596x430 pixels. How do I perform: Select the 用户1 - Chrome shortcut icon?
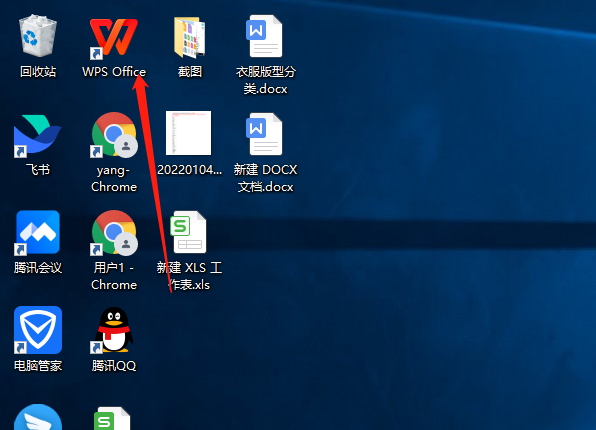pos(114,233)
